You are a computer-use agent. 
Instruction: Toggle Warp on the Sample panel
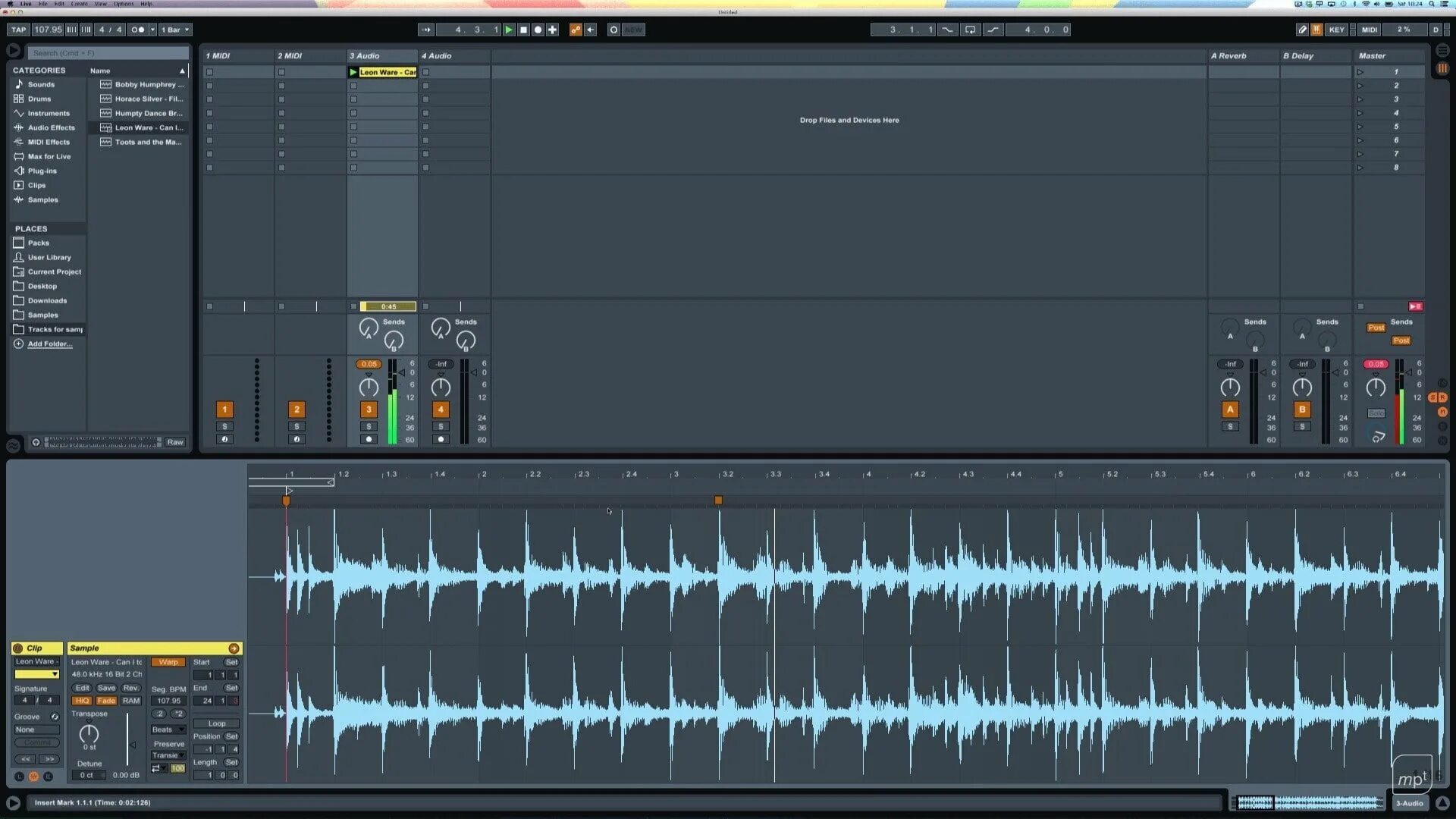coord(167,661)
